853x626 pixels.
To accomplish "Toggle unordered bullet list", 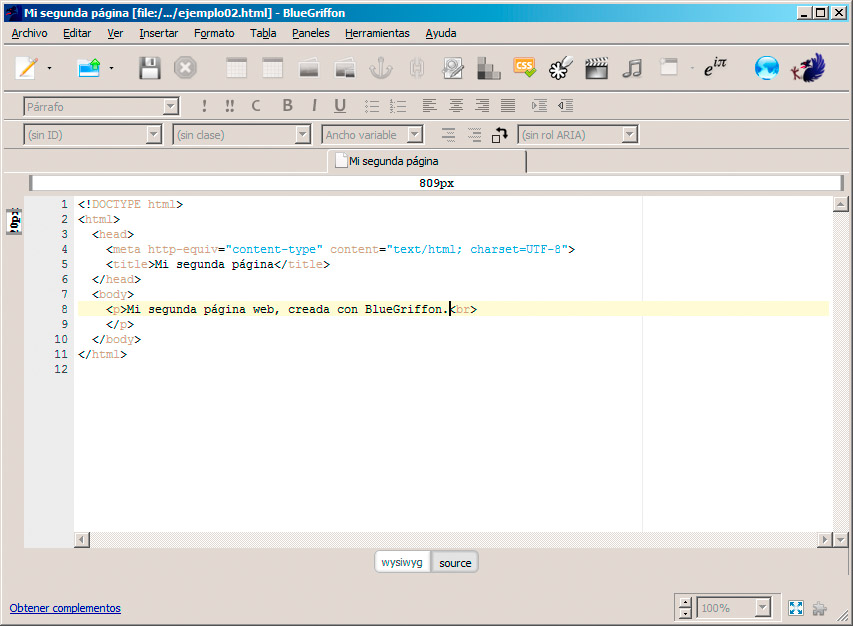I will click(372, 106).
